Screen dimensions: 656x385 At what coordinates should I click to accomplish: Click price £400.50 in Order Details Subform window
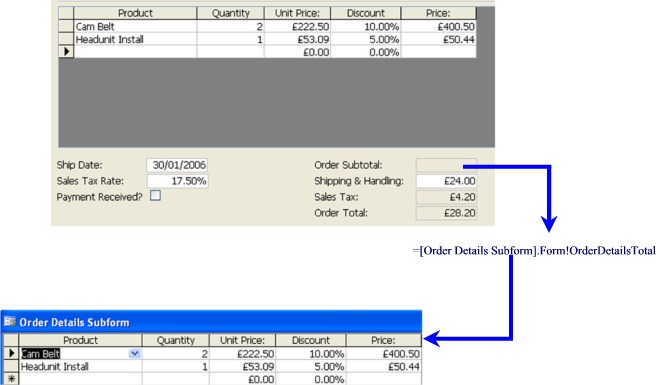click(x=384, y=354)
